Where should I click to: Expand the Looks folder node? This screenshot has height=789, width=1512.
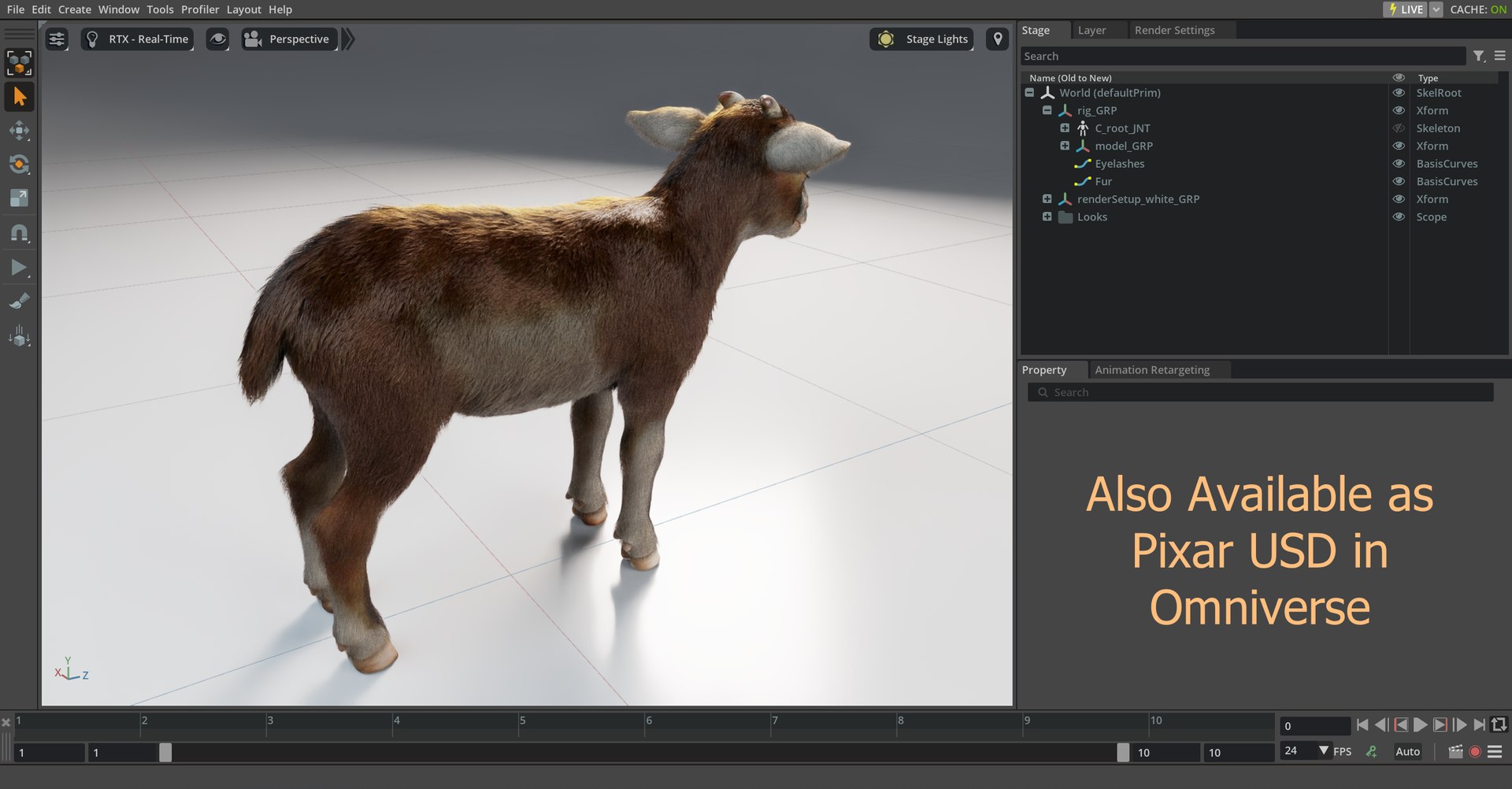pos(1047,217)
